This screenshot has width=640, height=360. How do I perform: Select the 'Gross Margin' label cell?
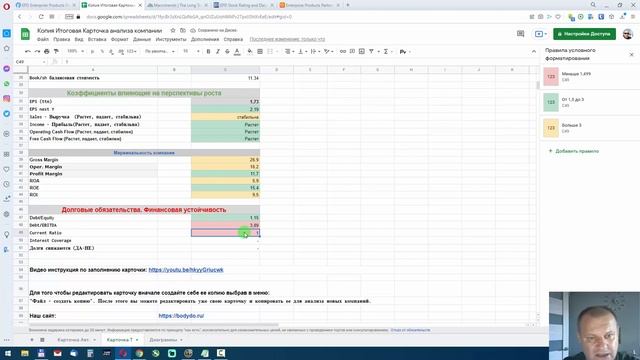click(93, 160)
